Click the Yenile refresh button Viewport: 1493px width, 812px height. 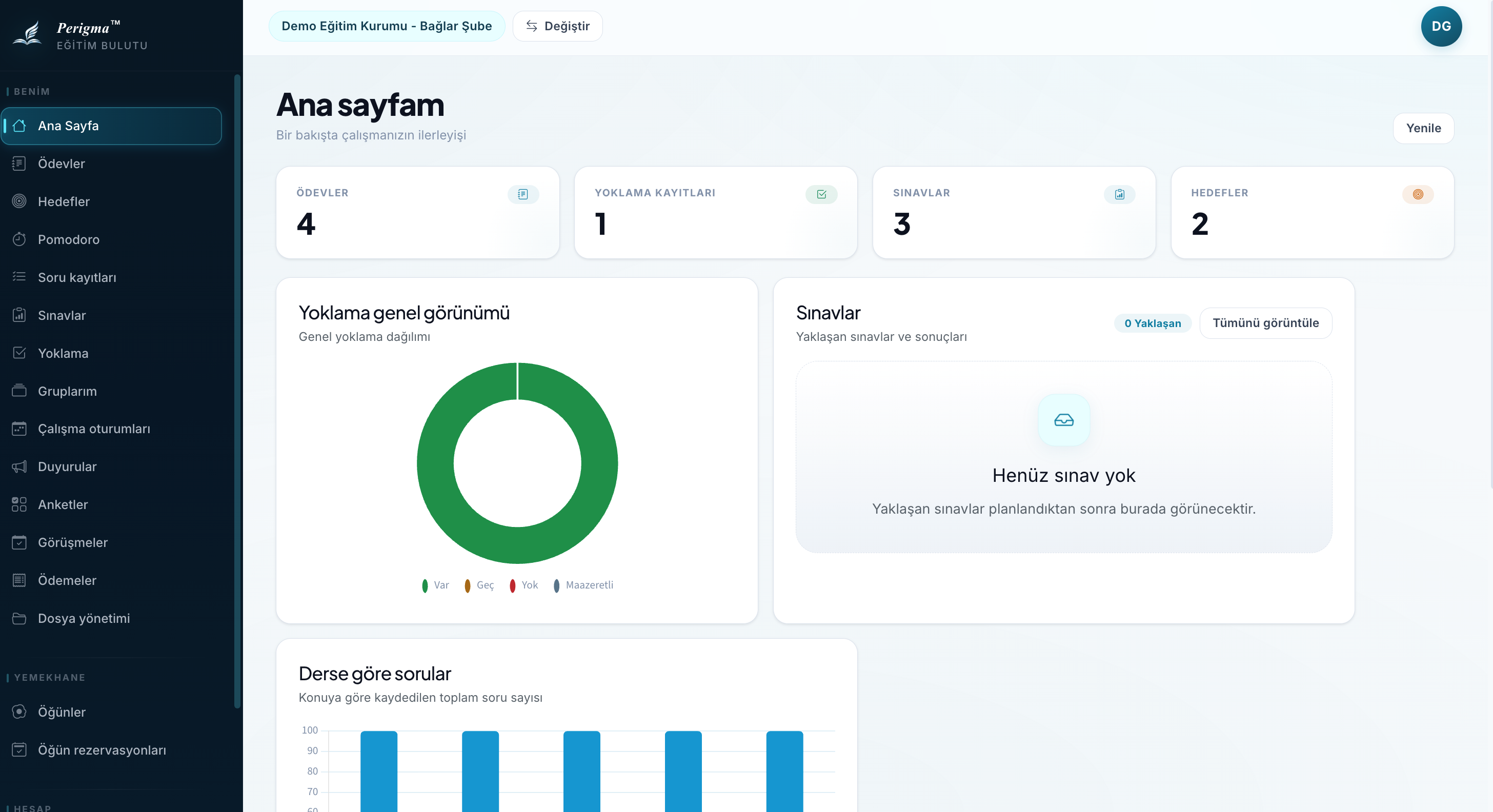[x=1423, y=128]
